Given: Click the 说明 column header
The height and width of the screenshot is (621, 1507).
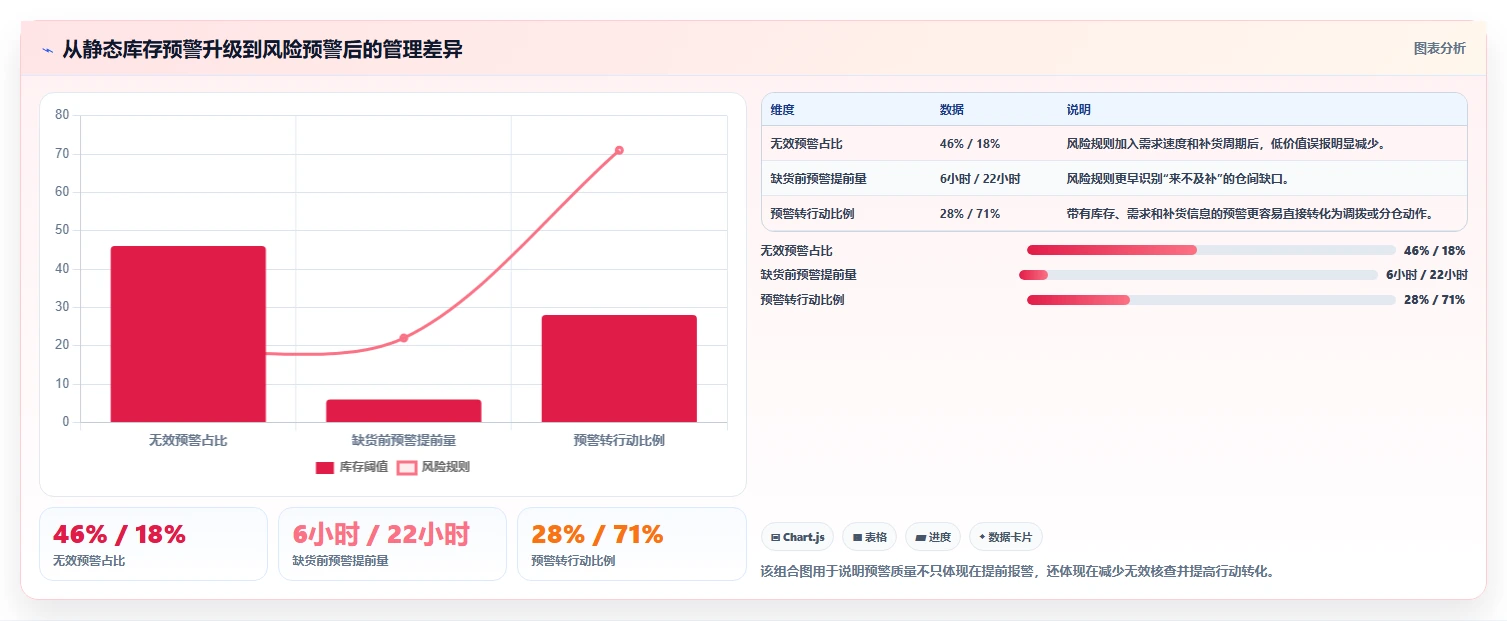Looking at the screenshot, I should [1079, 110].
